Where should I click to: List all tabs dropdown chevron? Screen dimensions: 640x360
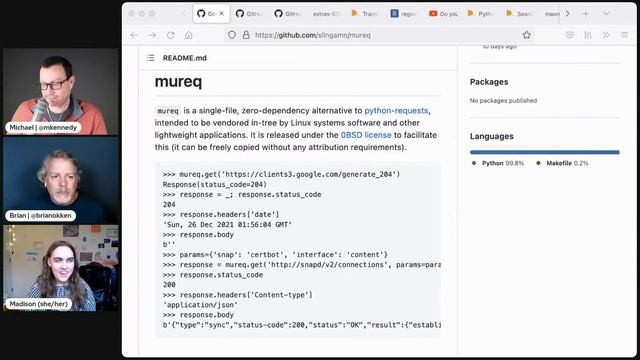(606, 13)
